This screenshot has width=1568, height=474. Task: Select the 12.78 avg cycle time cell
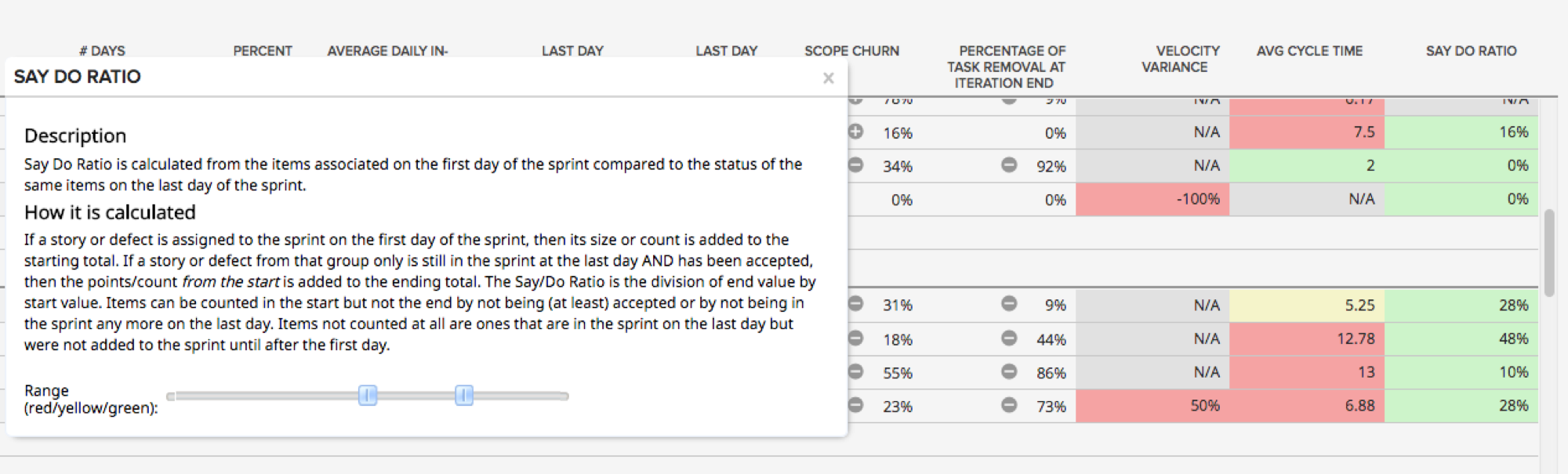[x=1306, y=338]
